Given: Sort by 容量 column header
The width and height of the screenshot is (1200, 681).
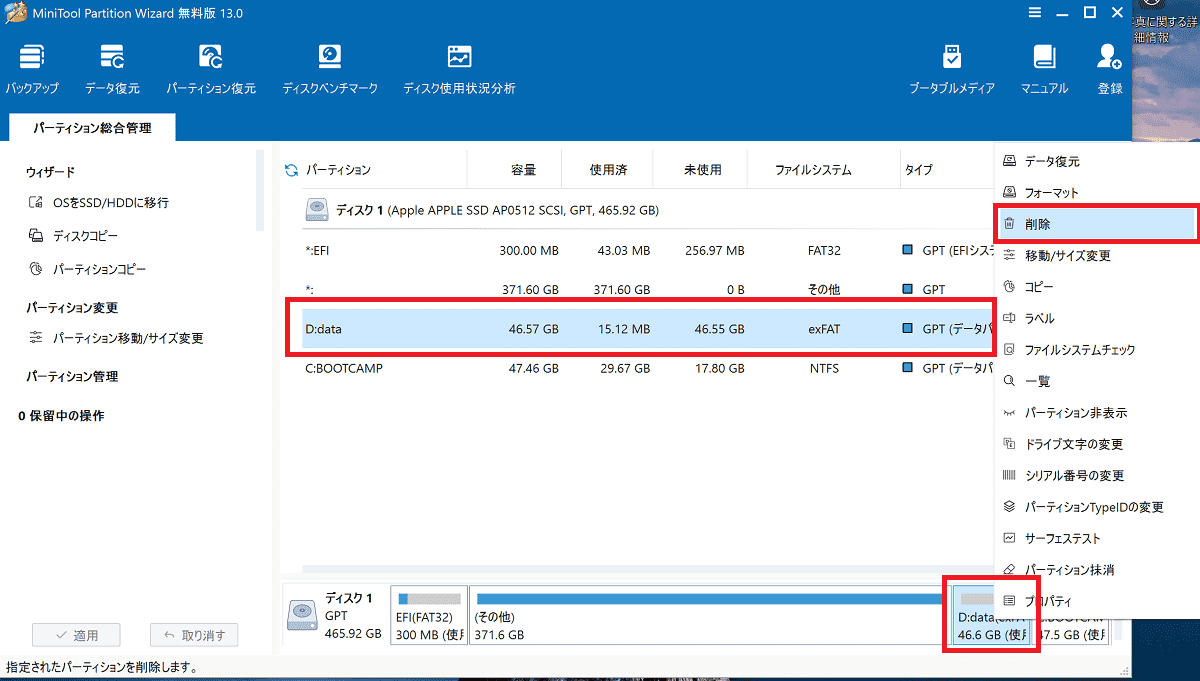Looking at the screenshot, I should 522,170.
